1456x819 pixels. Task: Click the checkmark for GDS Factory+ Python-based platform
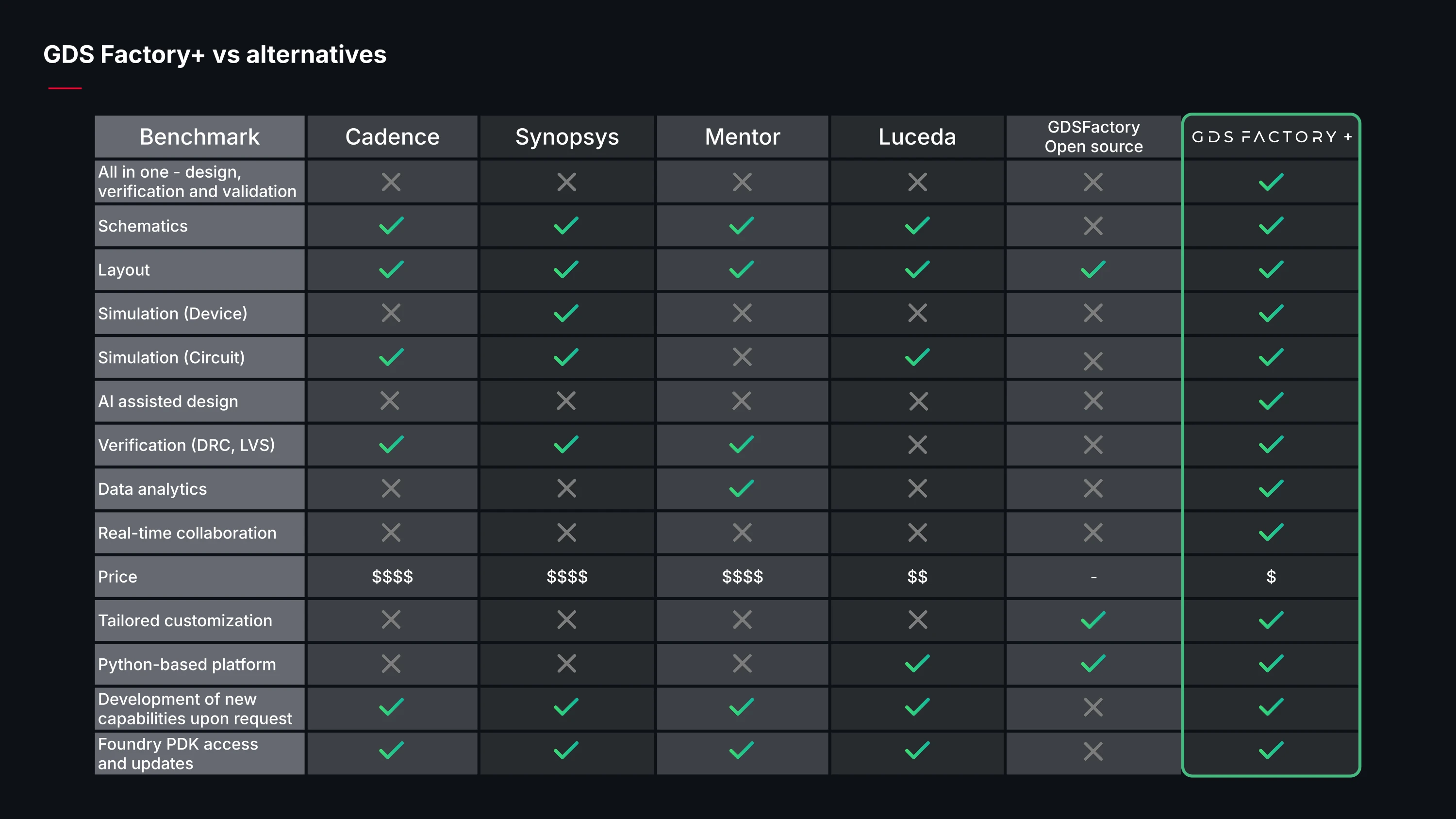(x=1271, y=664)
